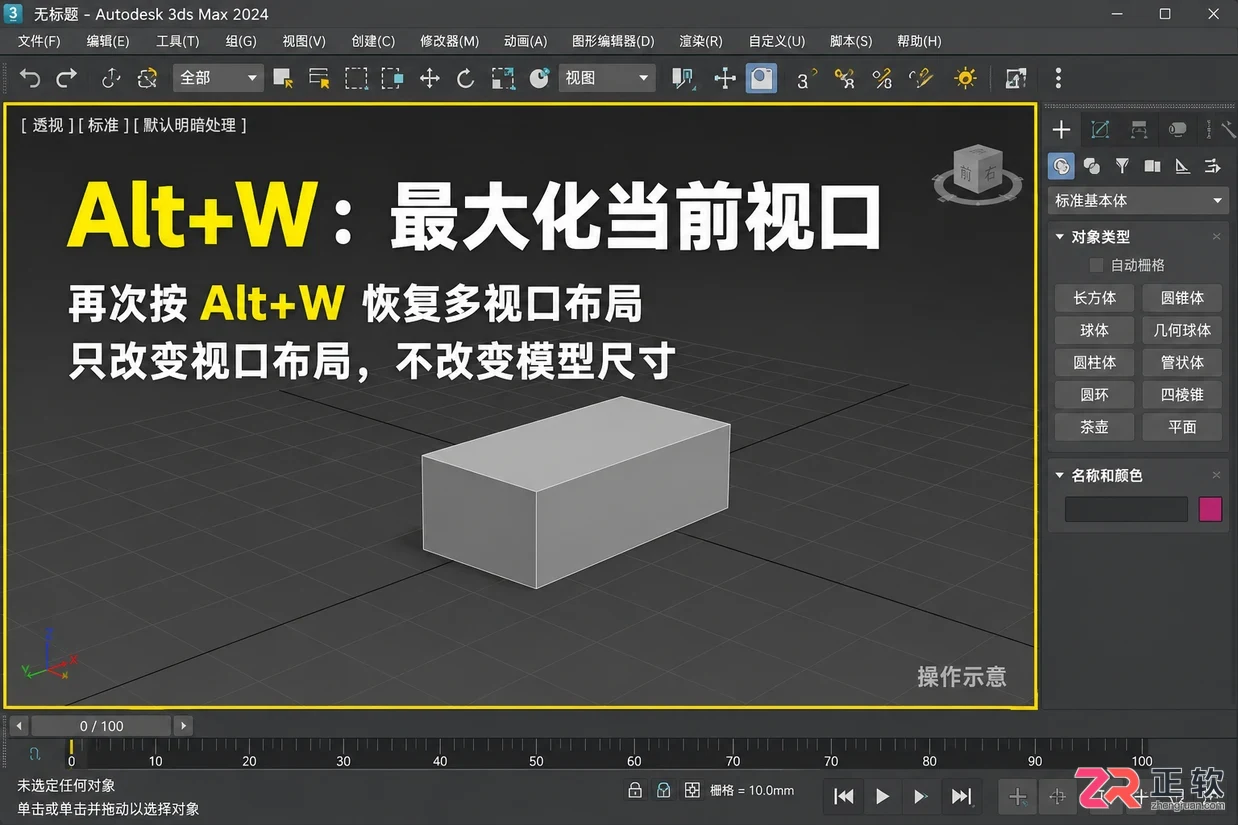Open the 视图 reference coordinate dropdown

pyautogui.click(x=607, y=78)
